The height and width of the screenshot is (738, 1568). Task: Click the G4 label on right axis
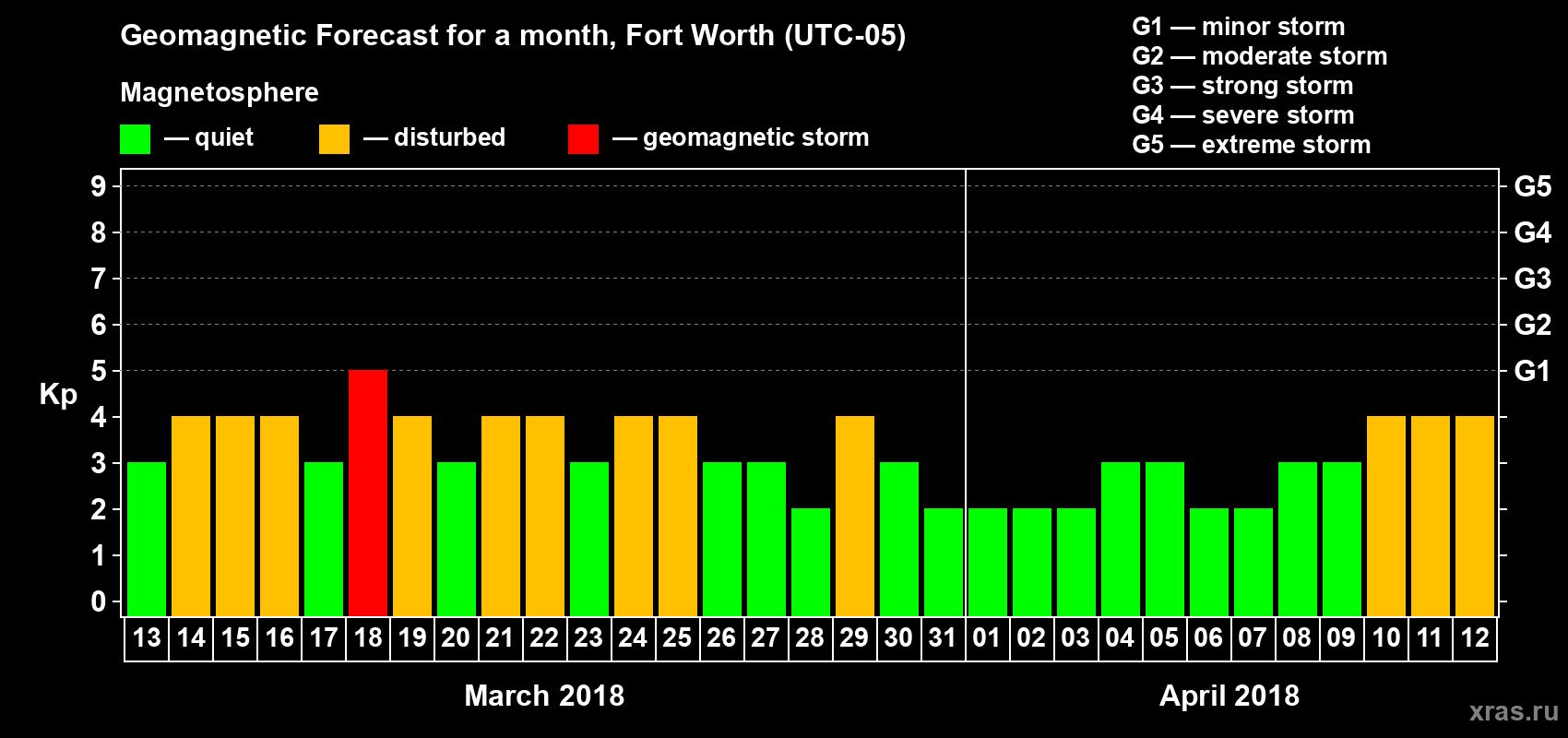pyautogui.click(x=1533, y=232)
